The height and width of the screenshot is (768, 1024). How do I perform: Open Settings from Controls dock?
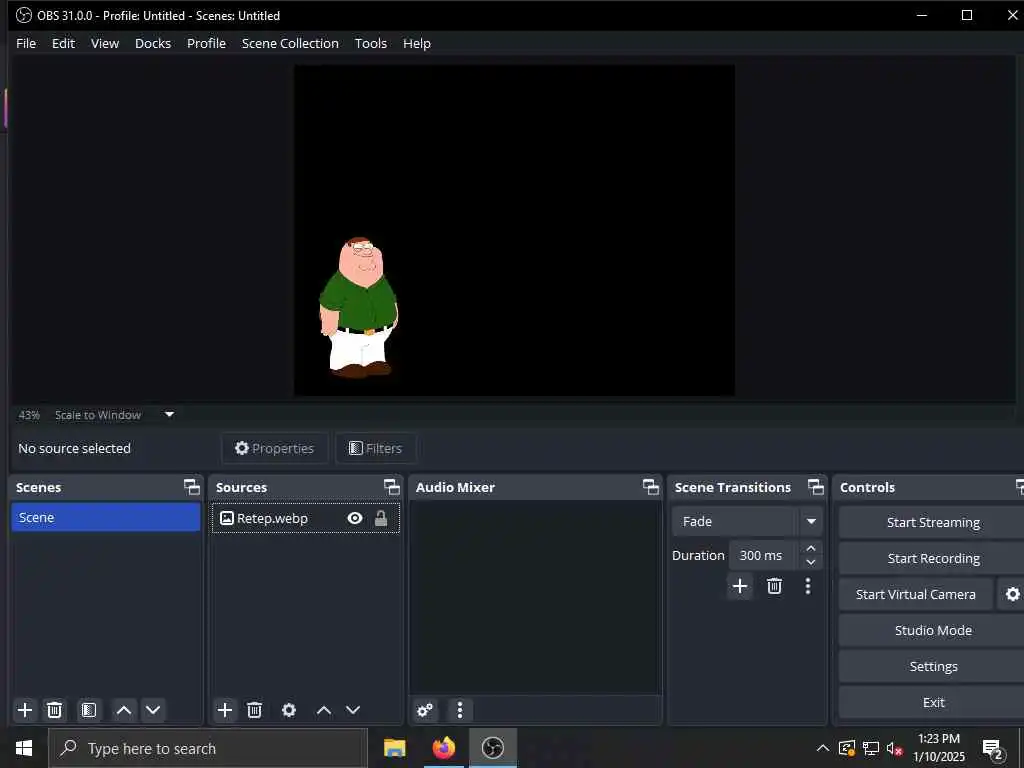[x=932, y=666]
